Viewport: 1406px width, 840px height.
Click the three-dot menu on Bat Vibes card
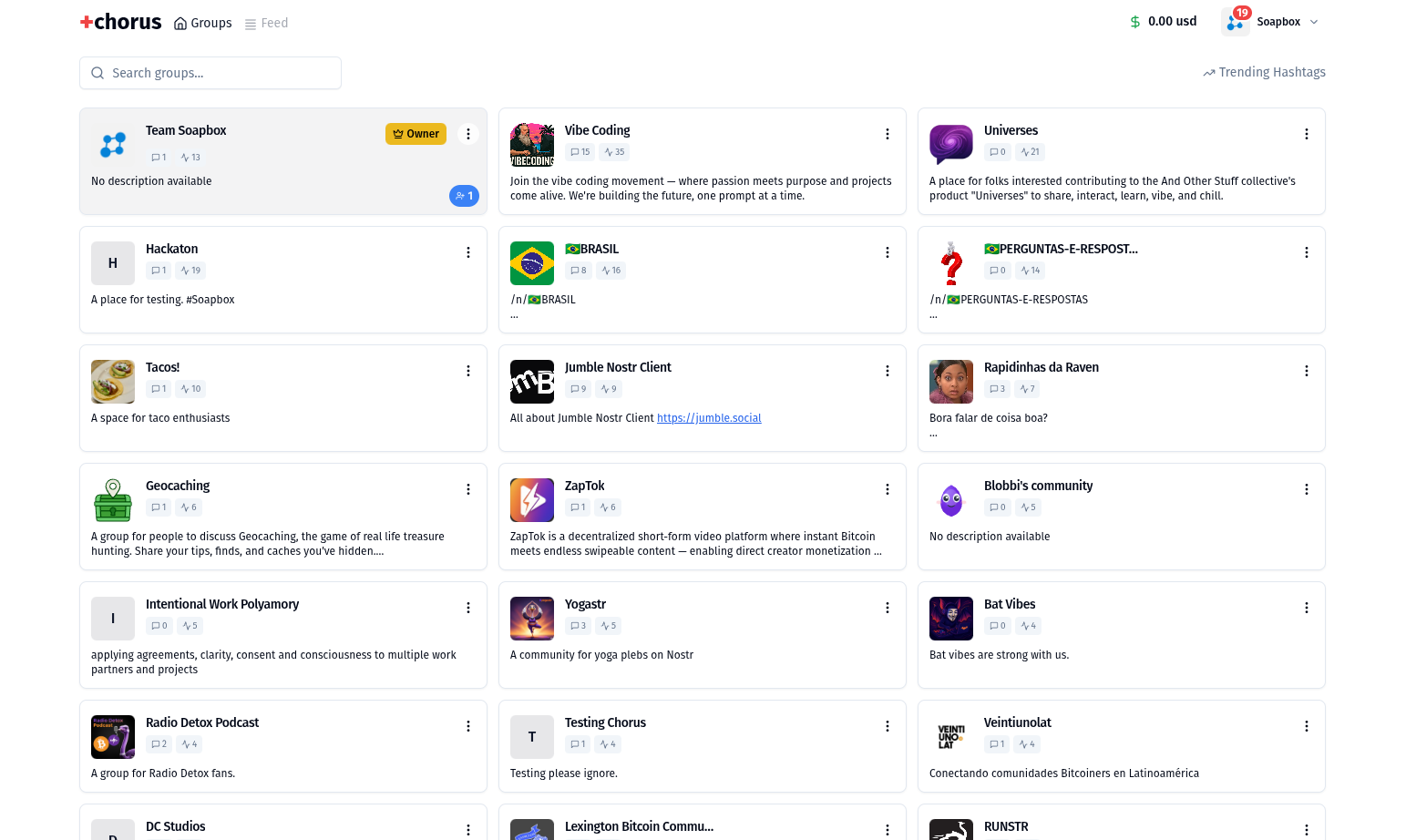pyautogui.click(x=1307, y=607)
